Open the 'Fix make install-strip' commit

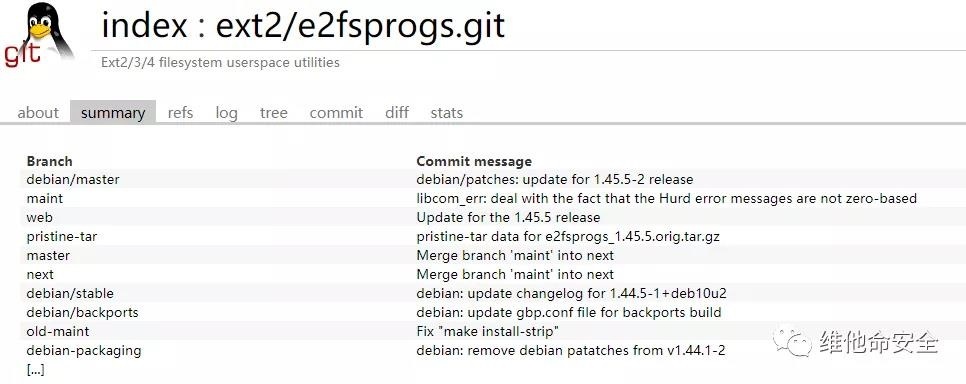pyautogui.click(x=487, y=331)
